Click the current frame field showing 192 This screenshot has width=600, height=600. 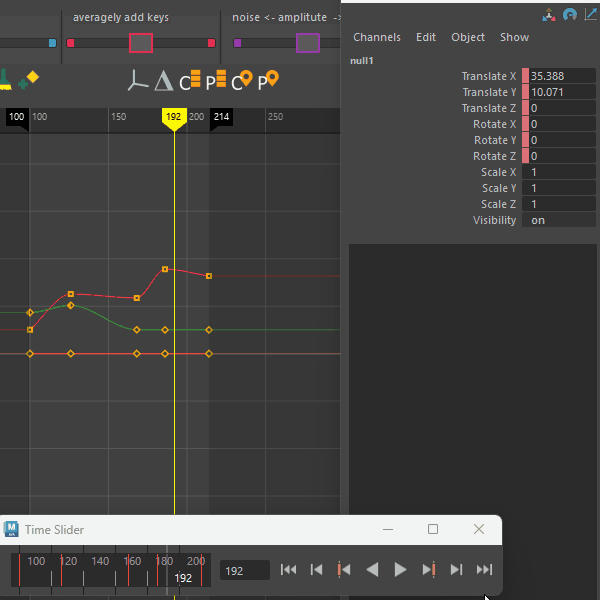(x=244, y=570)
